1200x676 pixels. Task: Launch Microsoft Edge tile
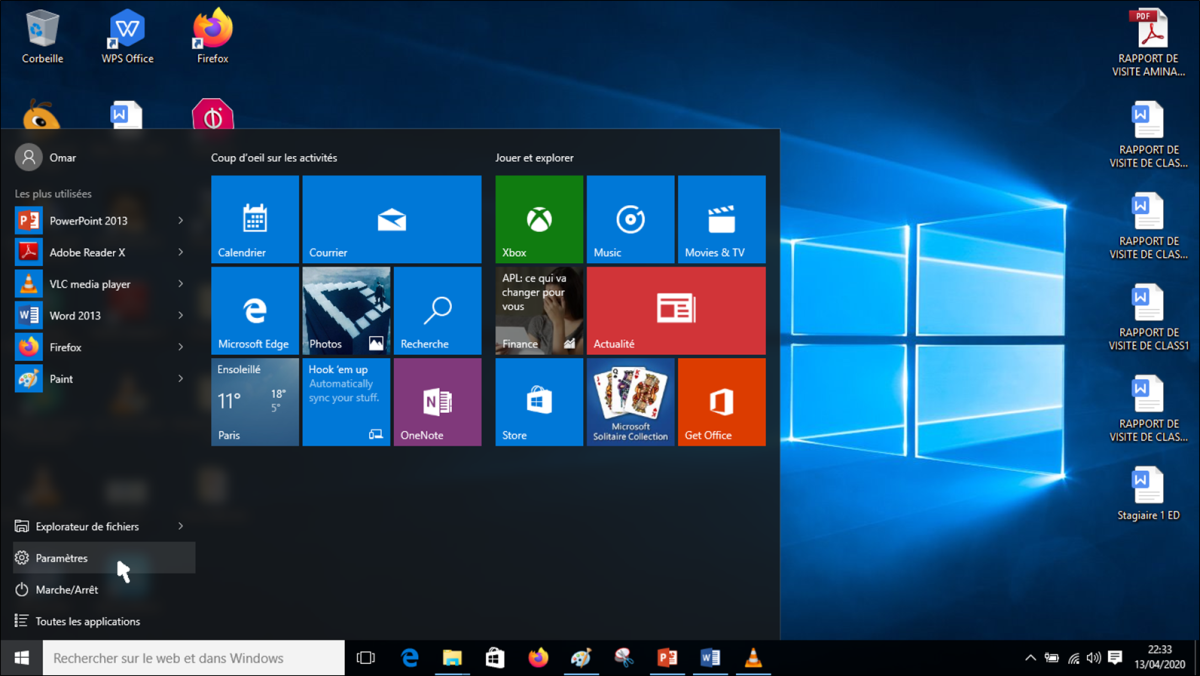(255, 310)
